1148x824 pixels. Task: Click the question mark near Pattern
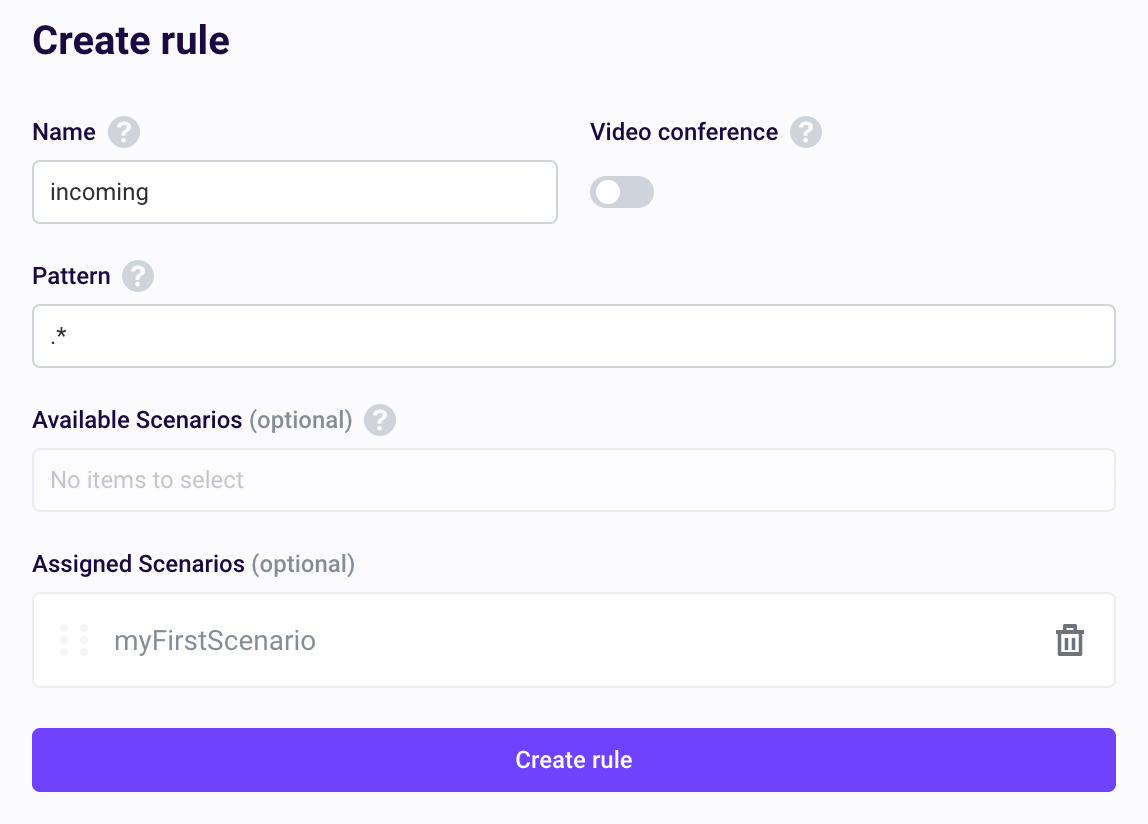point(138,276)
